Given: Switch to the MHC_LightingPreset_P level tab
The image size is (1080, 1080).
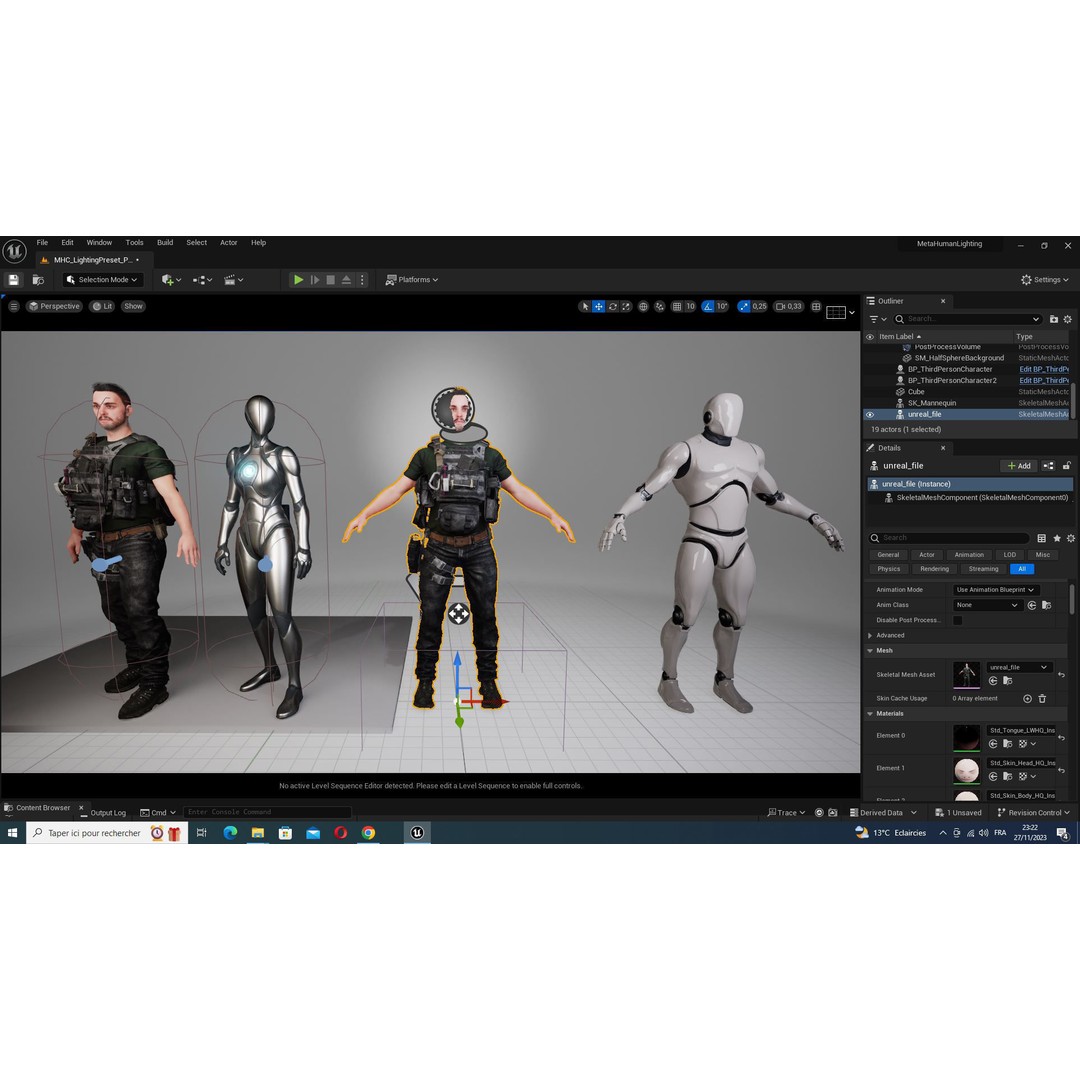Looking at the screenshot, I should [92, 260].
